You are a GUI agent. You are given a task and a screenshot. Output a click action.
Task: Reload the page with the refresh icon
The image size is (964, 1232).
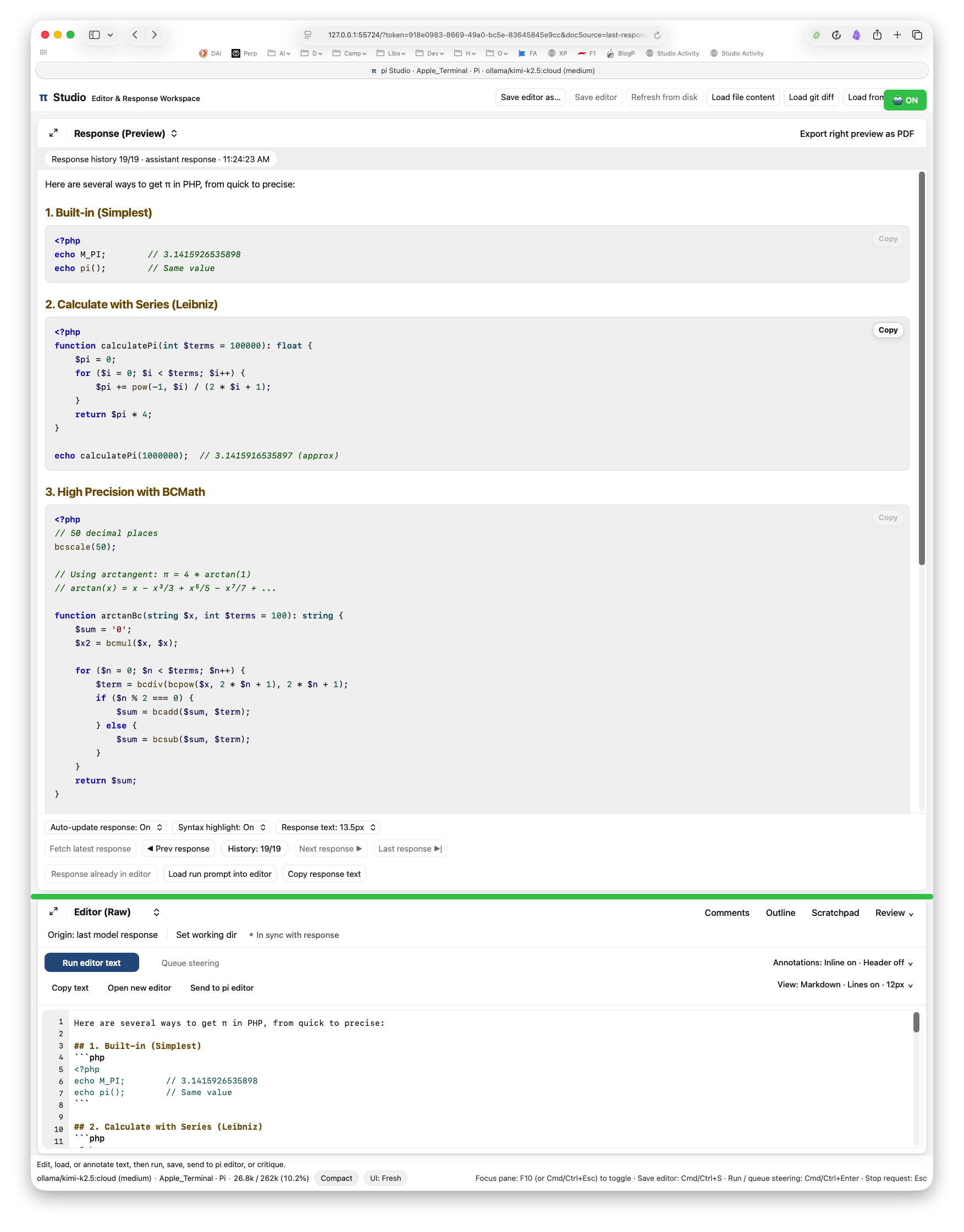657,35
